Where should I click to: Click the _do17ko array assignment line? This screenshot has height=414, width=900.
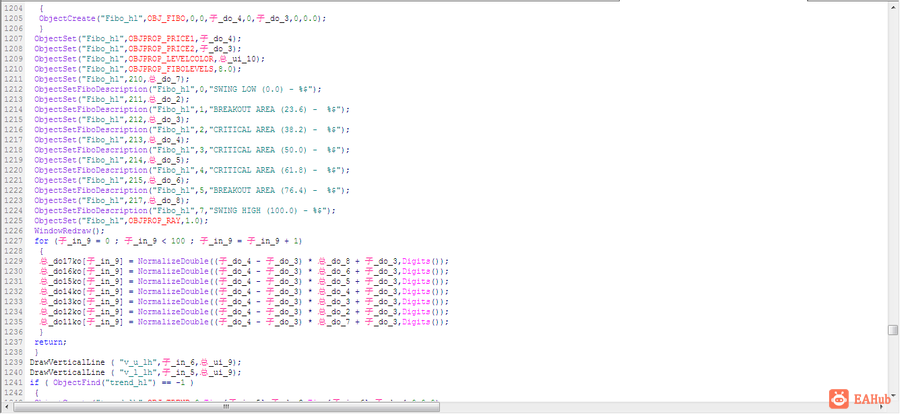pos(244,261)
